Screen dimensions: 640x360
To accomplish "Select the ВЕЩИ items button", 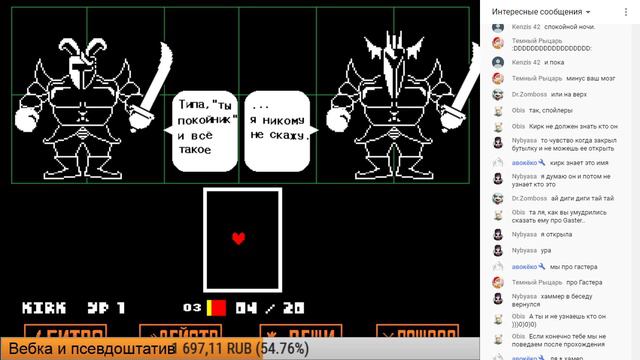I will (301, 331).
